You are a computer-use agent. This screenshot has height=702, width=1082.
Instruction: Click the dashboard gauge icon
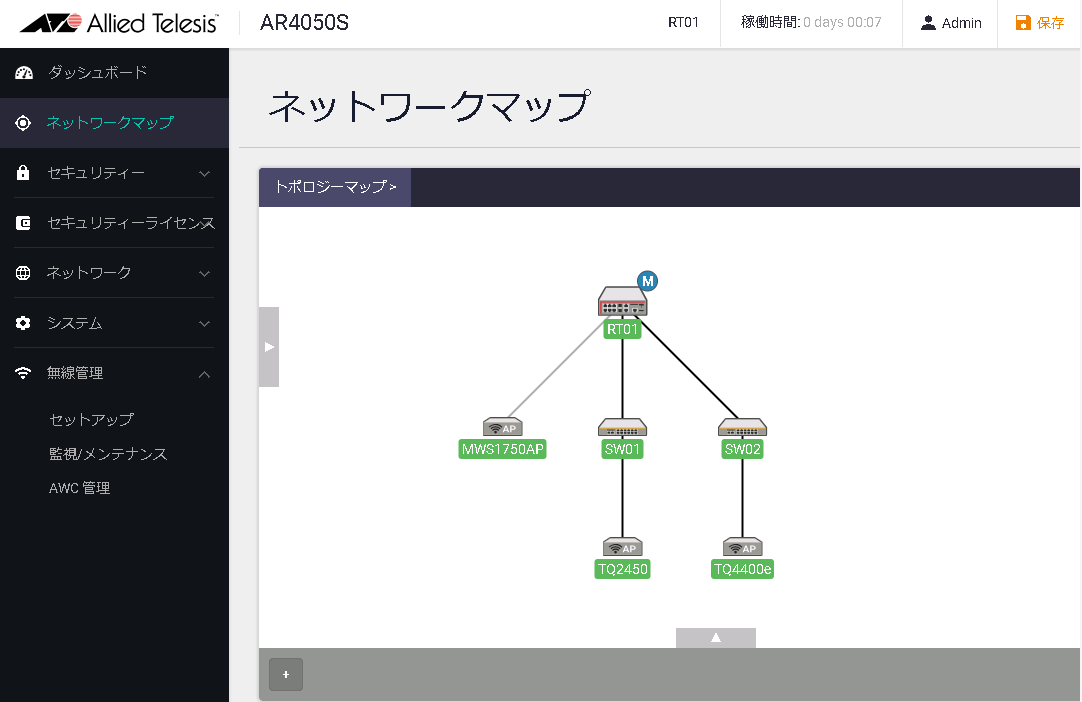point(23,72)
